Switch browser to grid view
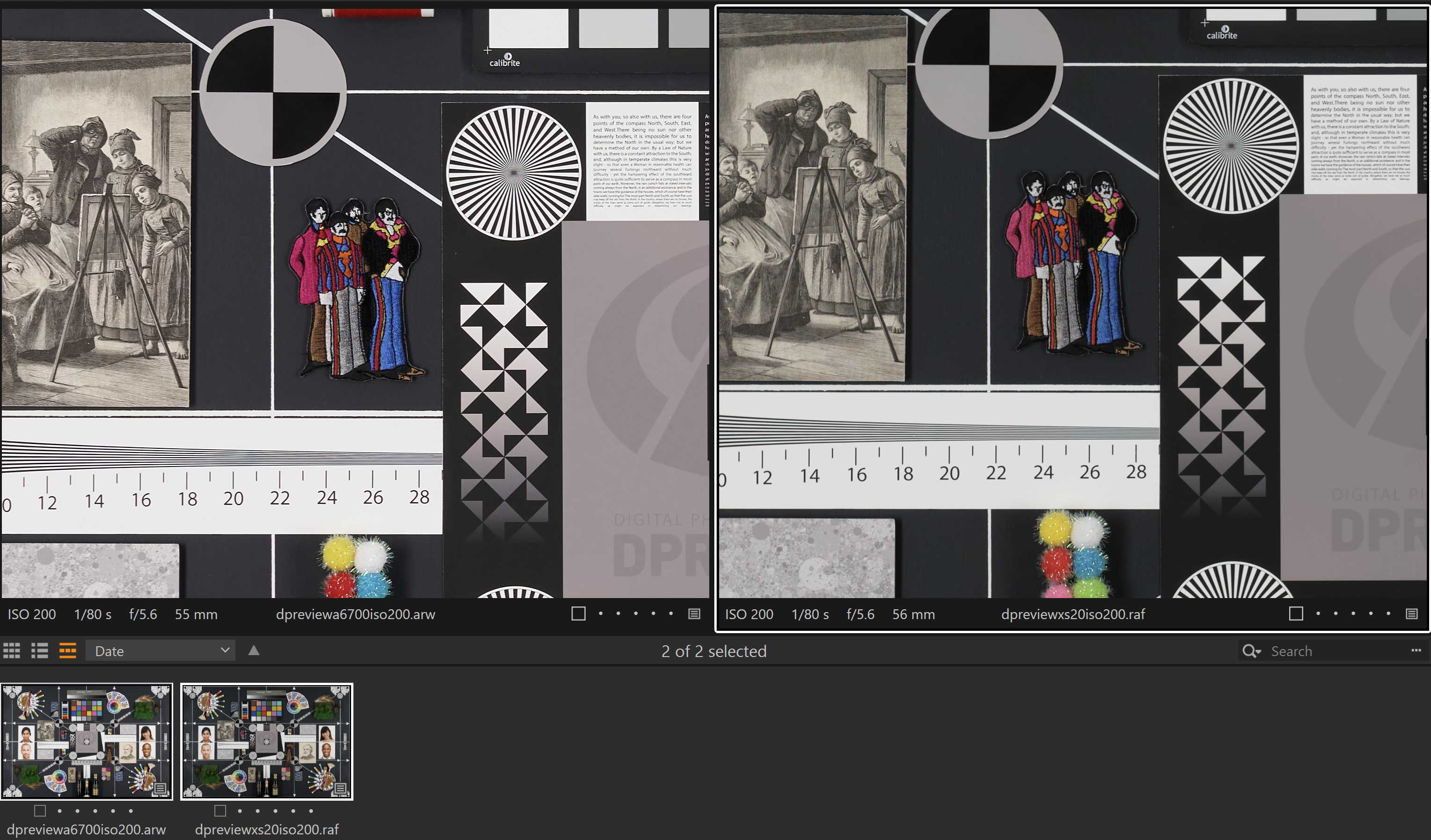1431x840 pixels. [11, 650]
